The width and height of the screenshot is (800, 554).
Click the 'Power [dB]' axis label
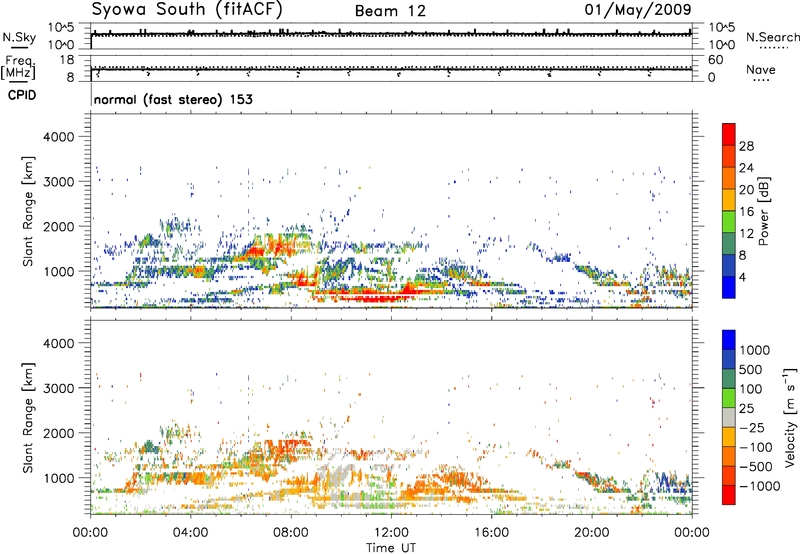tap(763, 211)
